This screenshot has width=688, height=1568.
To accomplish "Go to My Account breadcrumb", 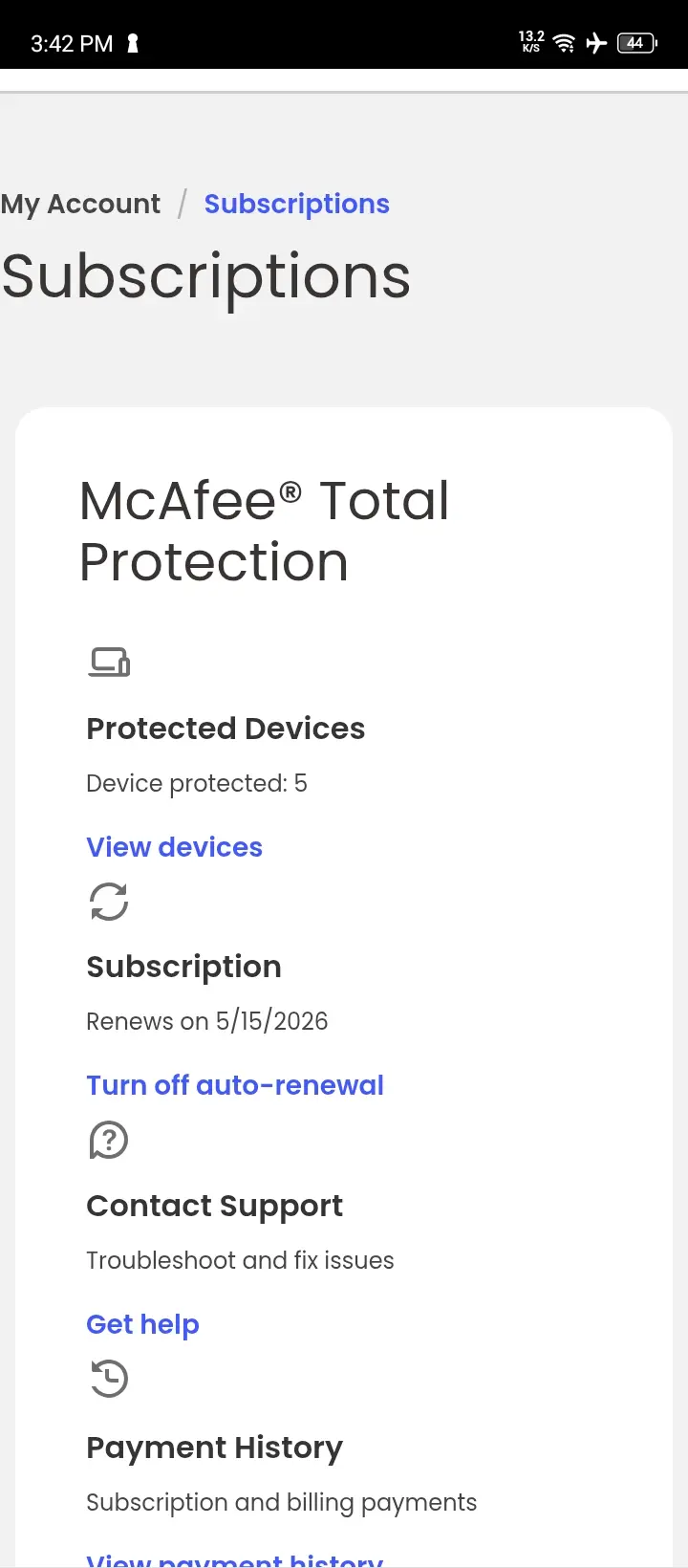I will pyautogui.click(x=80, y=204).
